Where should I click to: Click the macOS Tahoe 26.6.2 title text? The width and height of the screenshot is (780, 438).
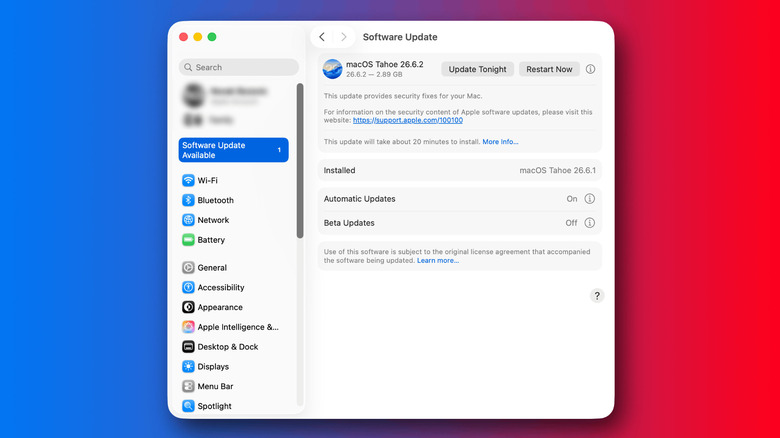[x=385, y=64]
